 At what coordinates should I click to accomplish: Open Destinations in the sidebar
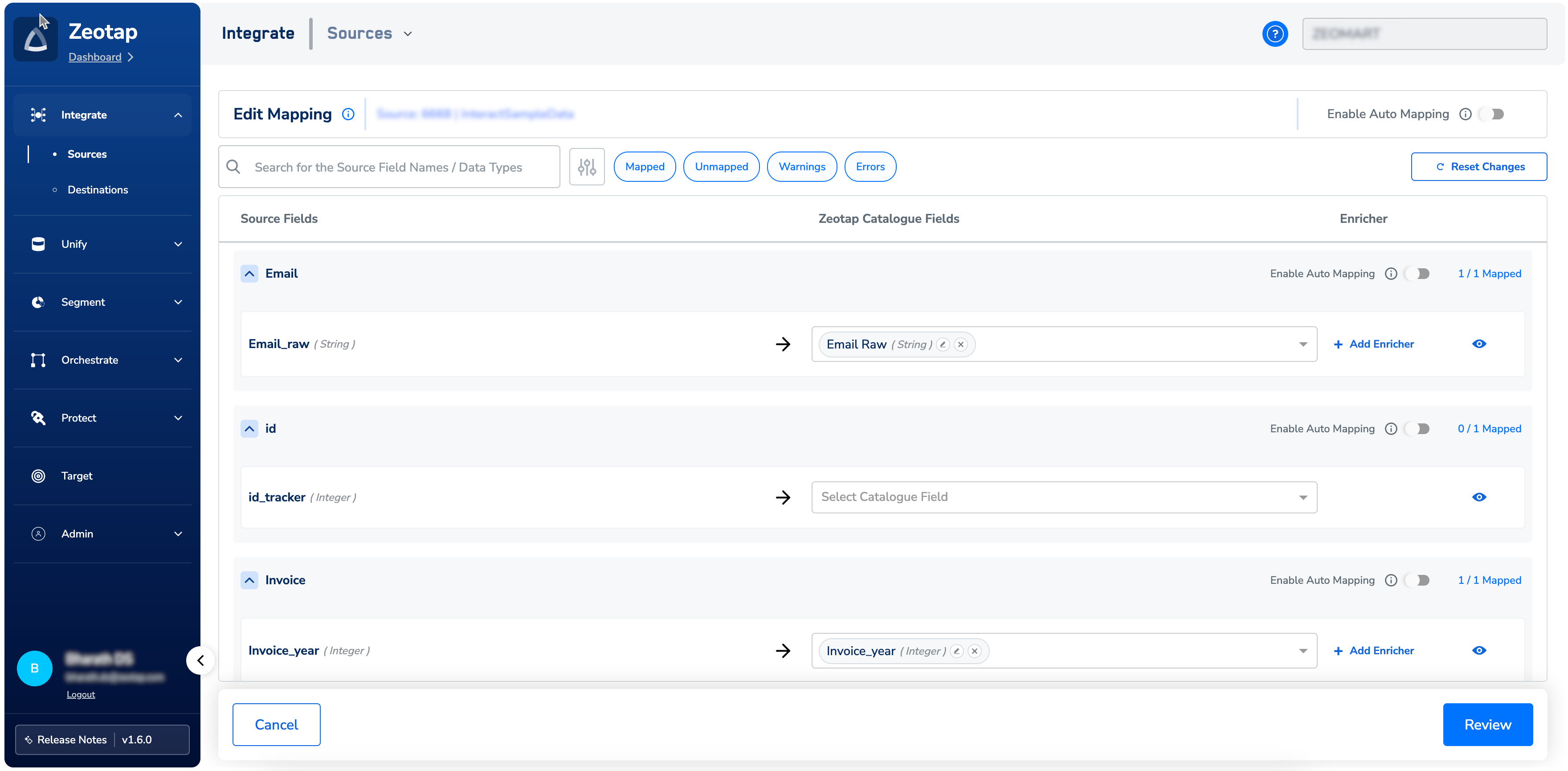coord(98,190)
